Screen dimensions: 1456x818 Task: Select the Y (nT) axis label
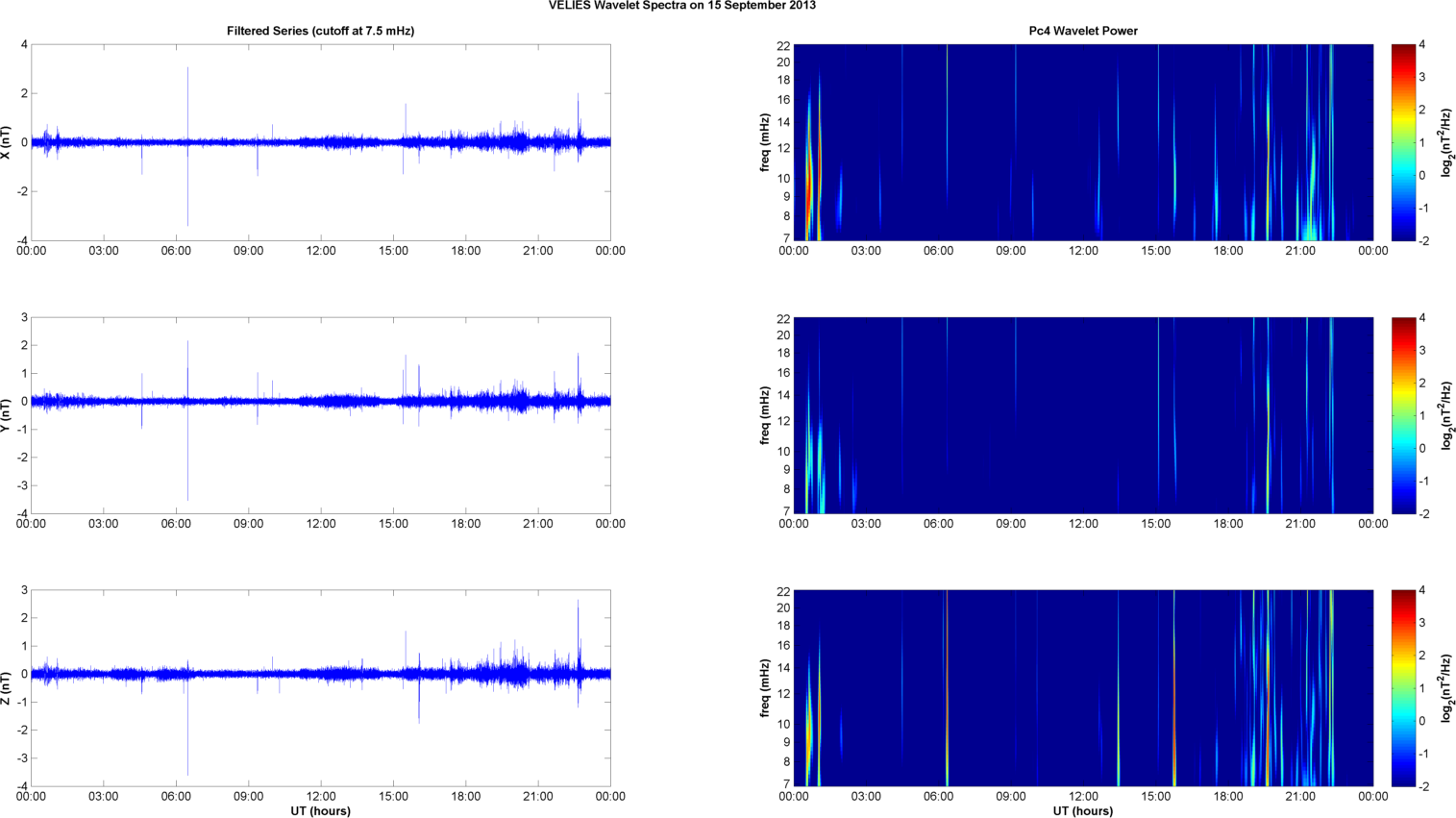pos(7,415)
